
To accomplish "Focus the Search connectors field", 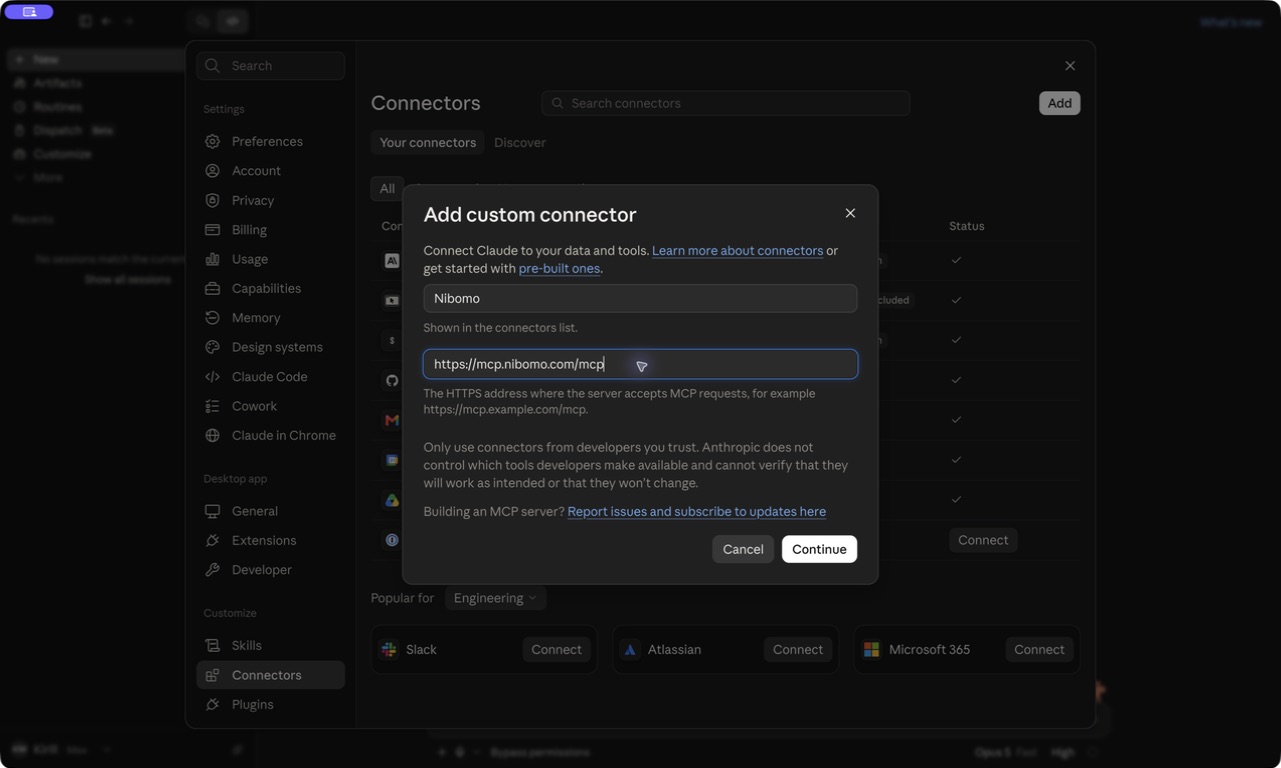I will click(726, 103).
